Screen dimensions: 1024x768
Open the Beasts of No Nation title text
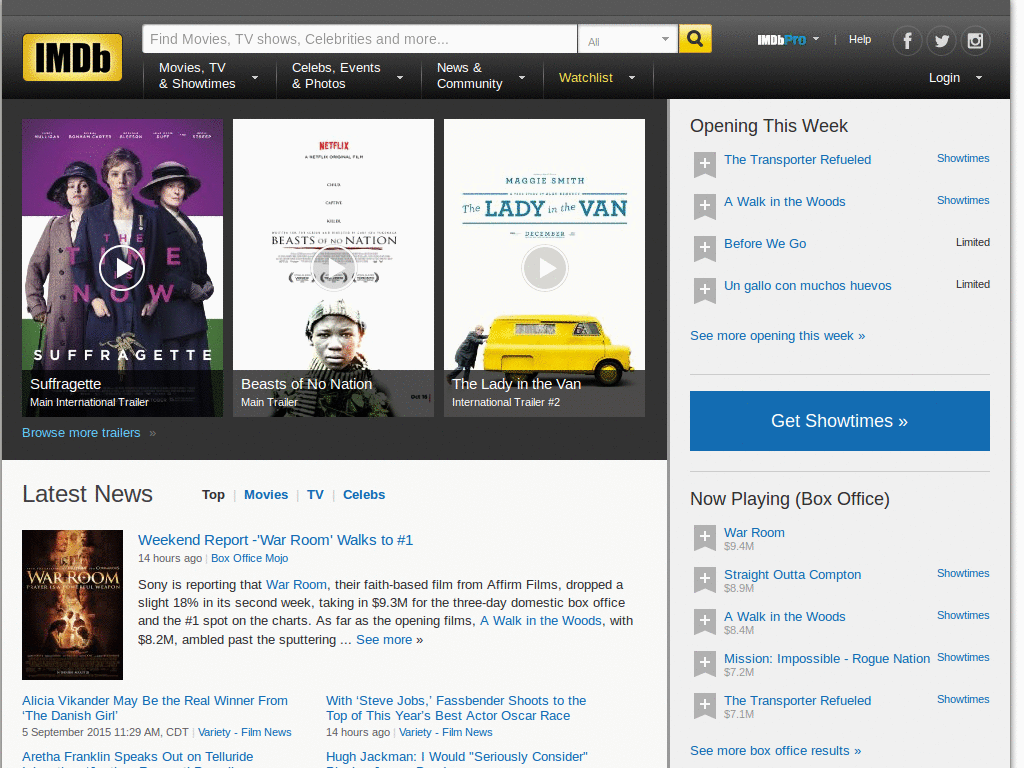coord(306,384)
